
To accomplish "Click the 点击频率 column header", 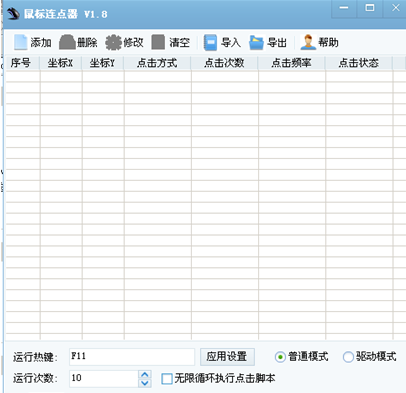I will 292,63.
